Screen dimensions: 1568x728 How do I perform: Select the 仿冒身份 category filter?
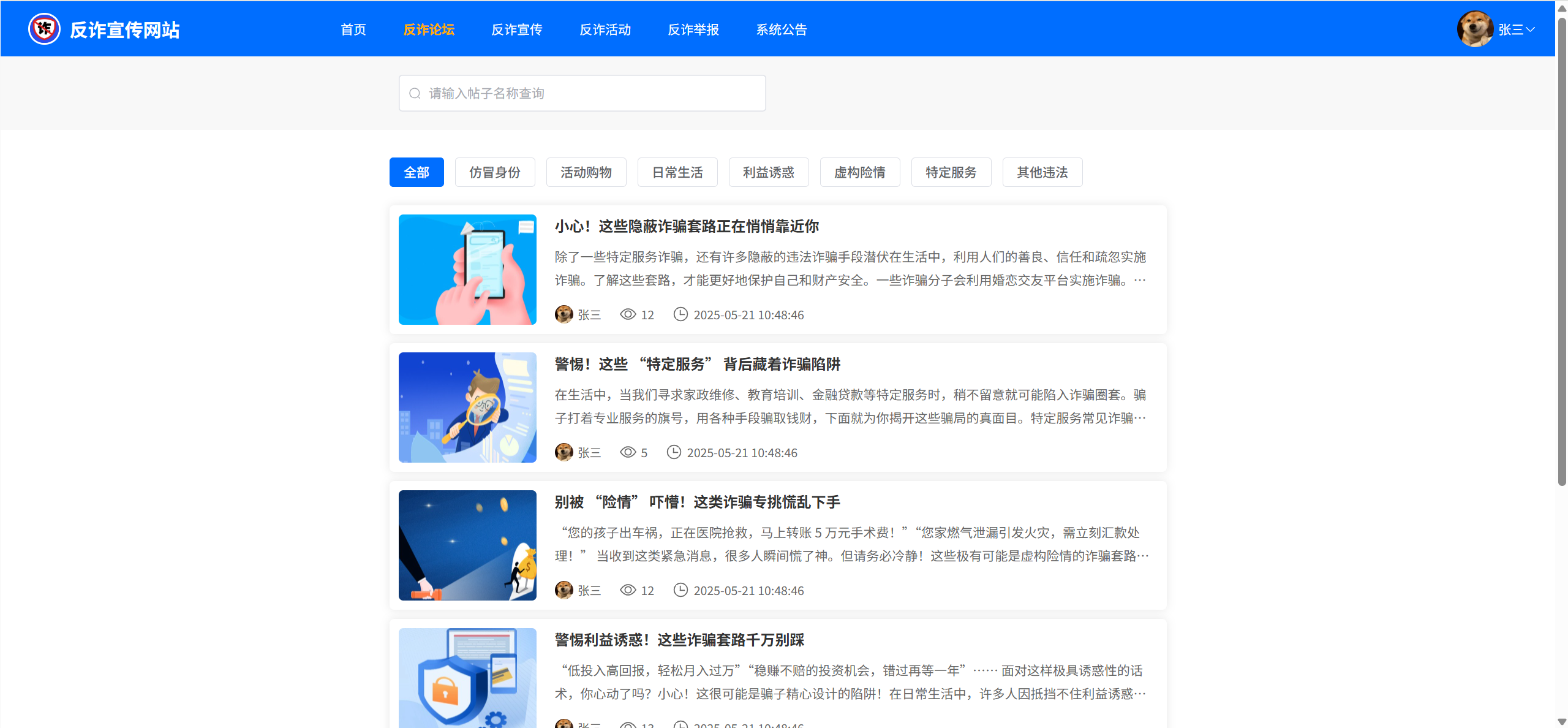pos(495,172)
